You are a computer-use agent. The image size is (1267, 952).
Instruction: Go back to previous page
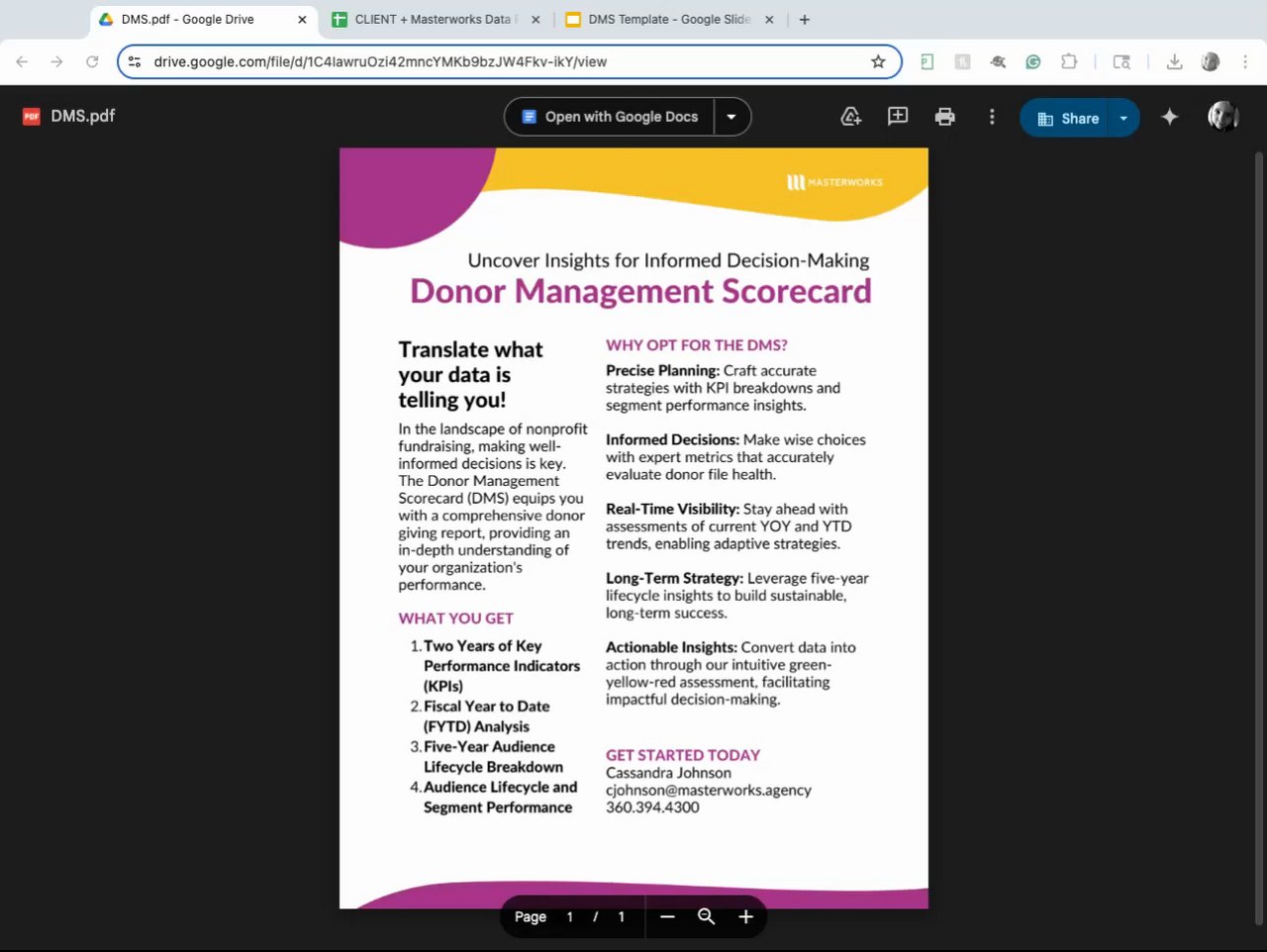click(x=22, y=61)
